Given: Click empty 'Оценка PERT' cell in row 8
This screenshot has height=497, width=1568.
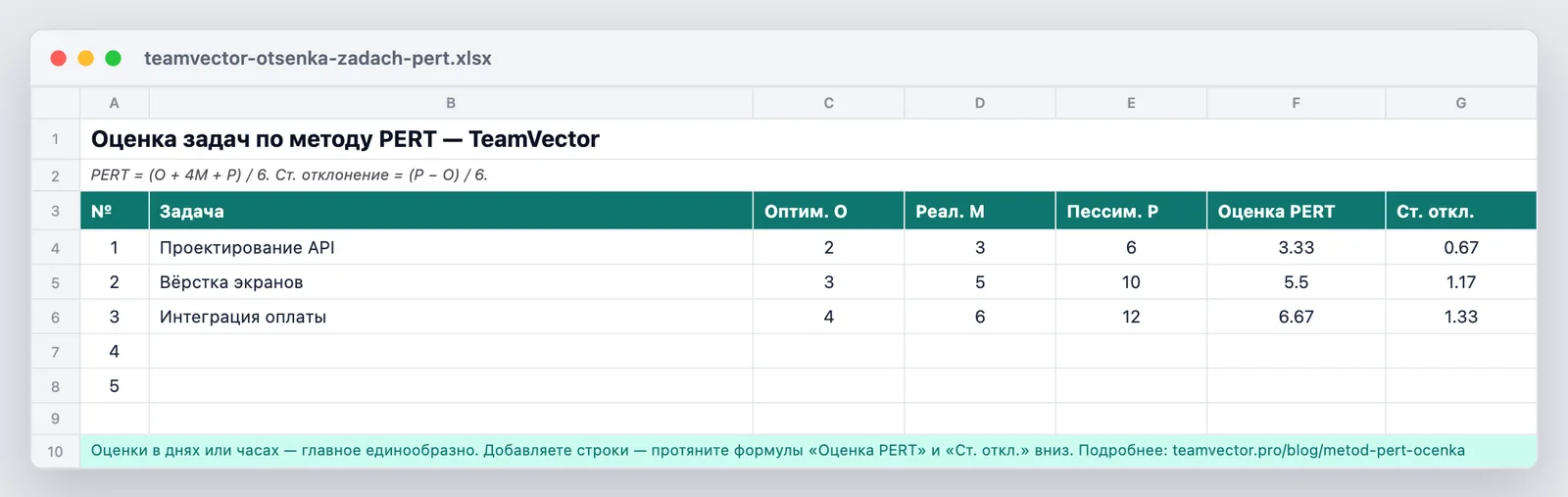Looking at the screenshot, I should (1296, 386).
